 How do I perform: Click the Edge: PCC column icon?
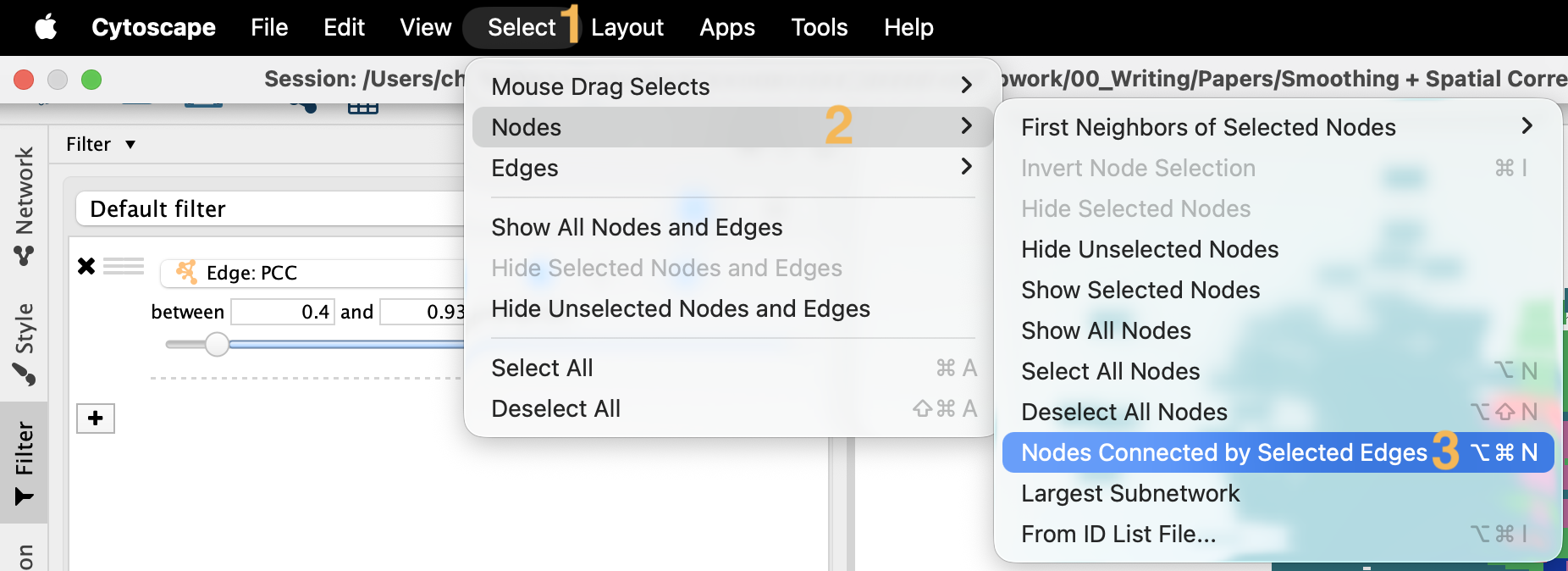[x=186, y=272]
